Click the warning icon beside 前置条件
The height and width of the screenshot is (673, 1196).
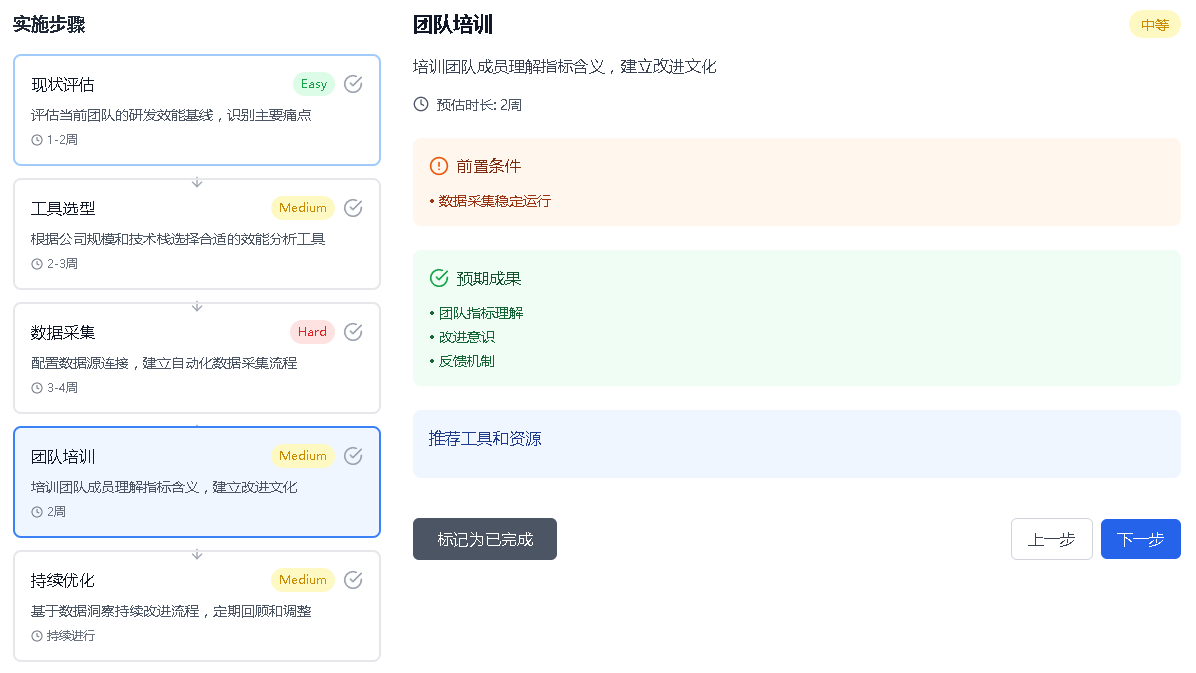(439, 166)
